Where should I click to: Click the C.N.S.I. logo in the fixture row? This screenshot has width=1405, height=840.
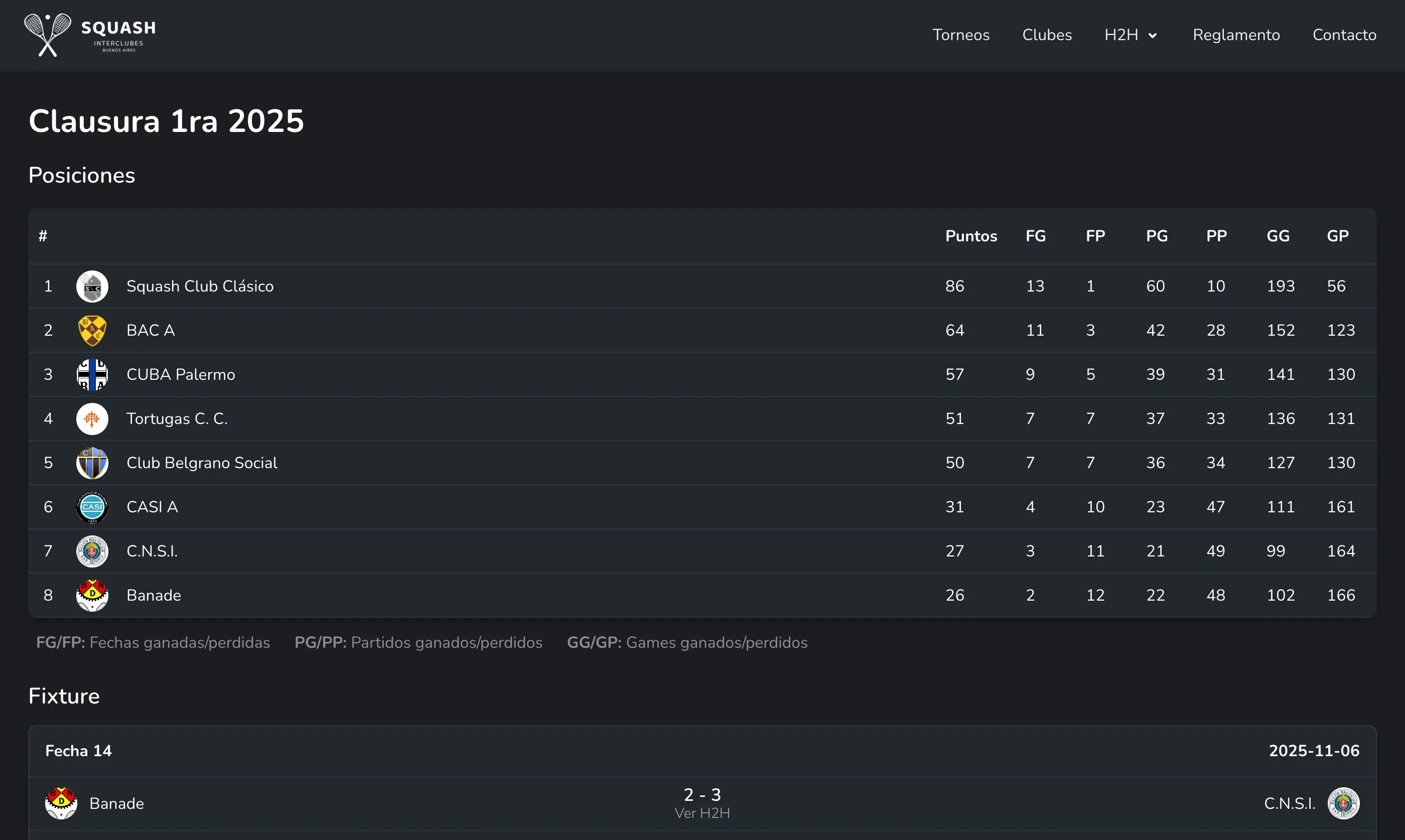click(x=1344, y=803)
